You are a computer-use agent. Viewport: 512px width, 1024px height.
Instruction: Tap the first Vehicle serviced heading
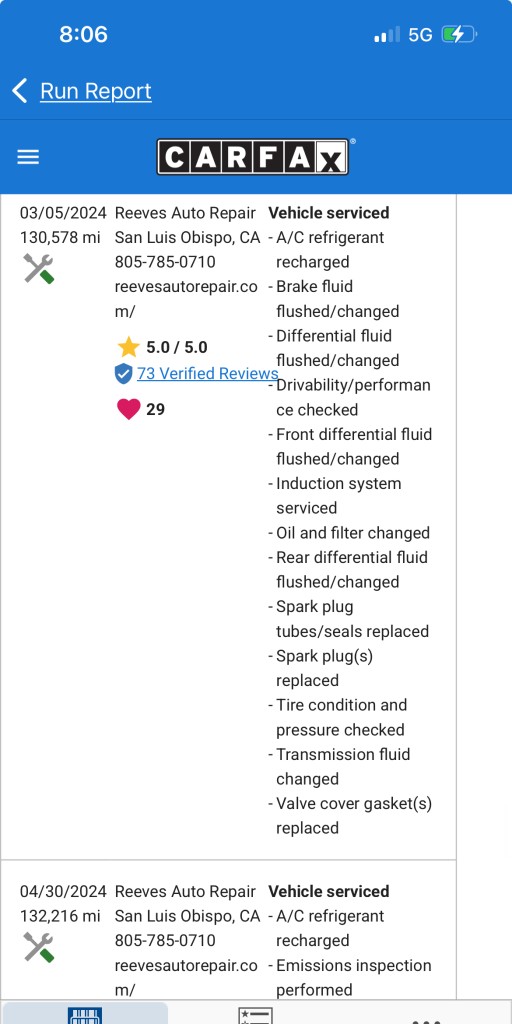click(x=329, y=213)
